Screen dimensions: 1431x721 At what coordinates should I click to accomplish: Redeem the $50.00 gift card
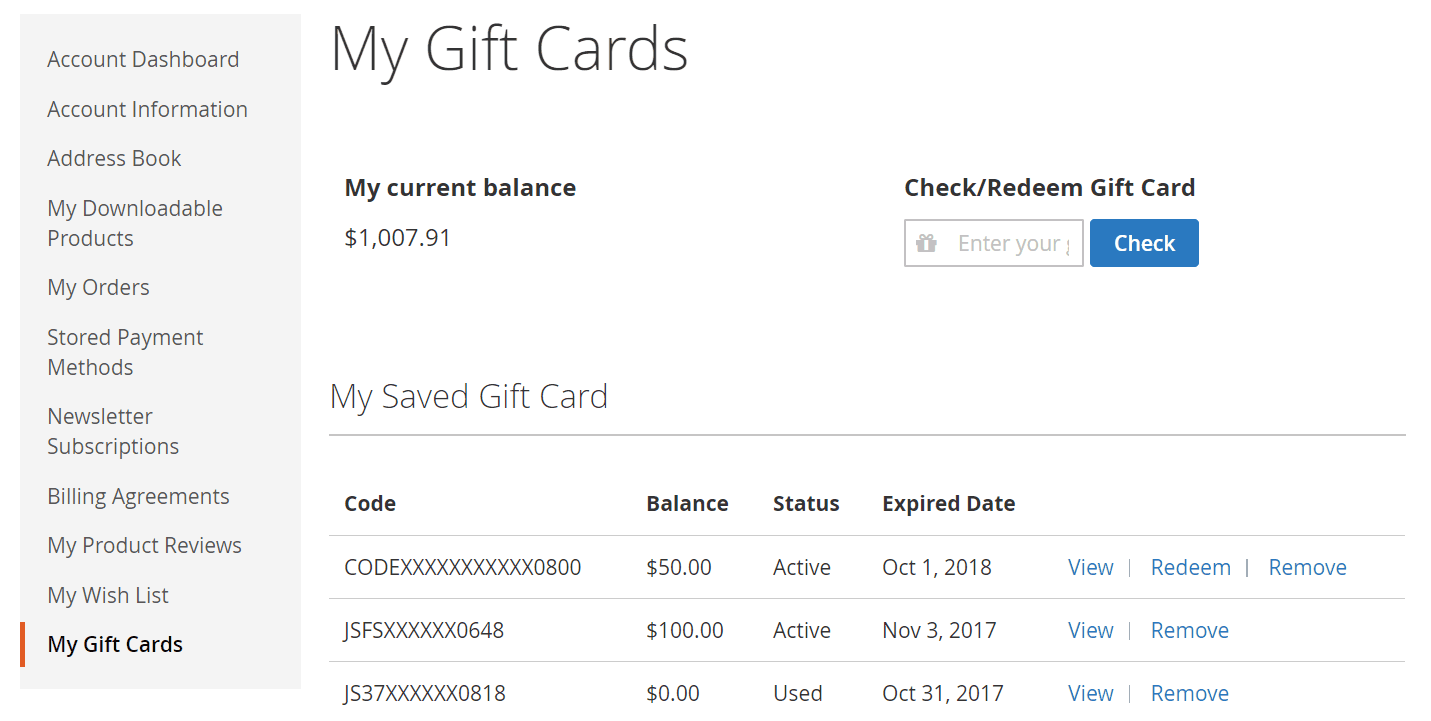coord(1190,567)
